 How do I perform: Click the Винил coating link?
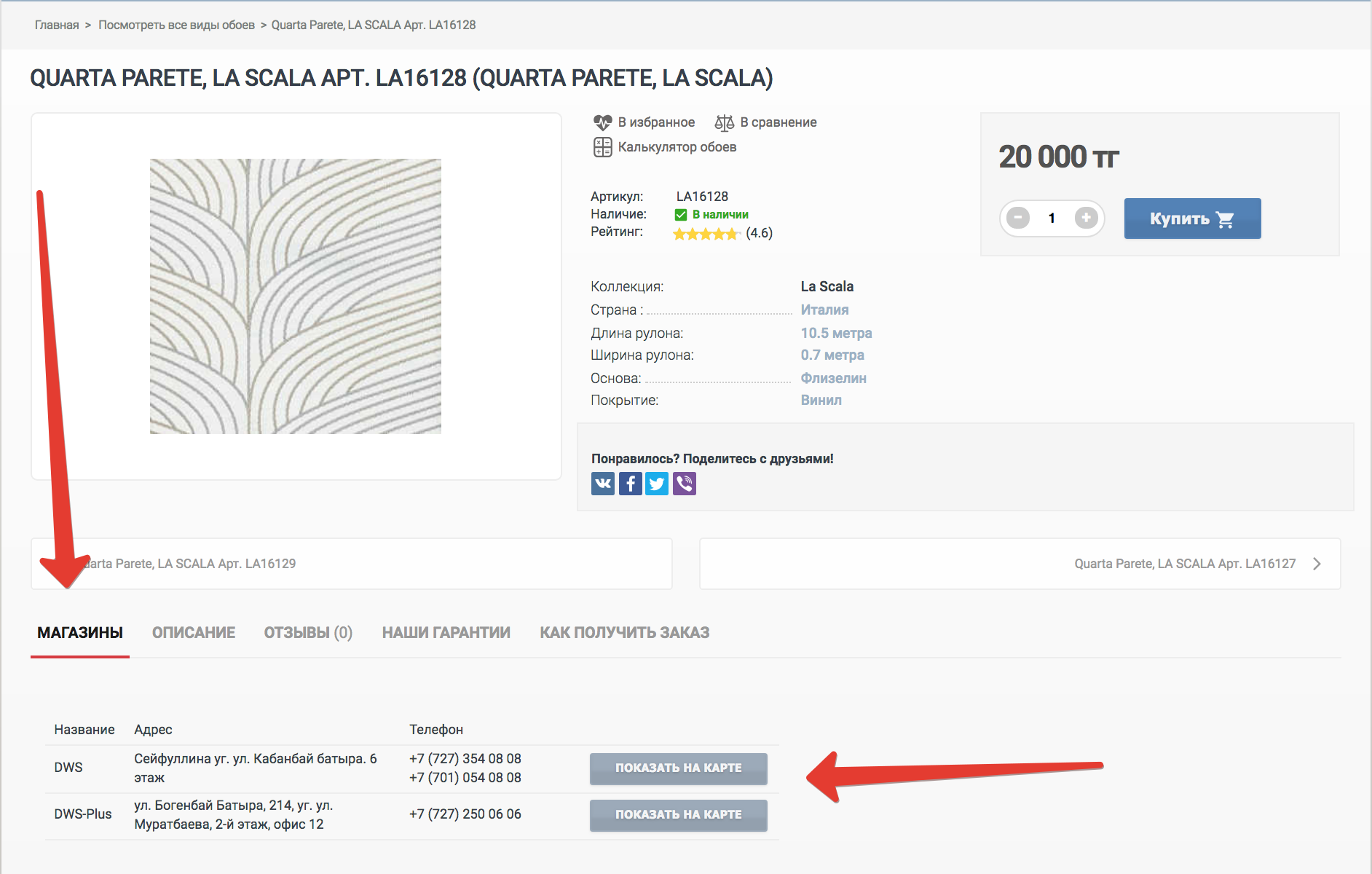(x=821, y=400)
